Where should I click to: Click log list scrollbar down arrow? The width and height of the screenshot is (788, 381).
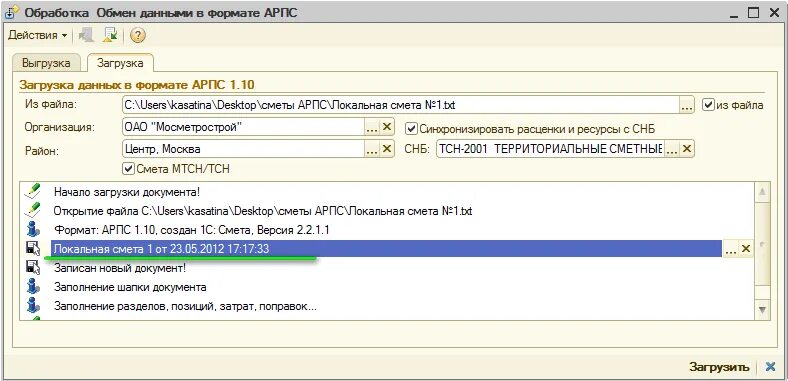[762, 309]
